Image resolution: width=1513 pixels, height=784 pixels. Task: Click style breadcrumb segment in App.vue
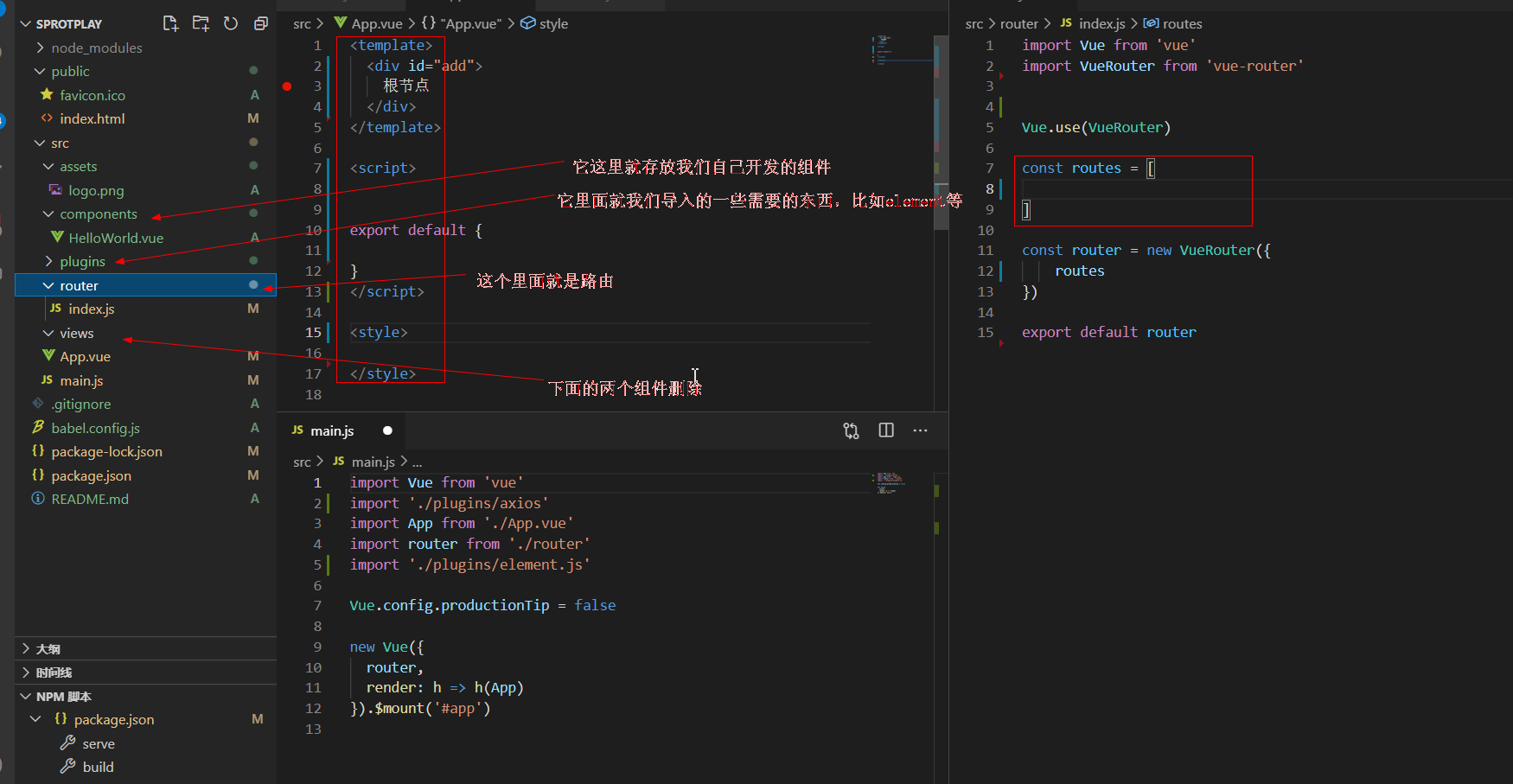pyautogui.click(x=553, y=23)
